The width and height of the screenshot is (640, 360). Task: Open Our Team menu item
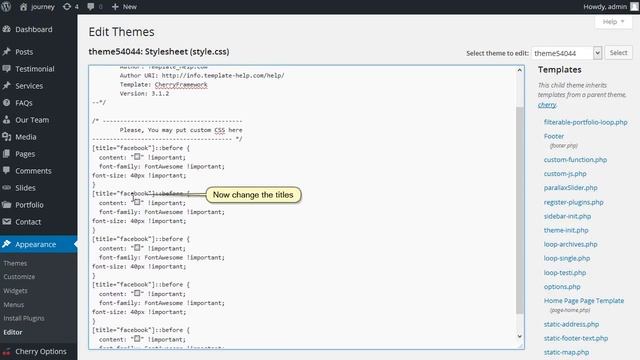pos(32,120)
